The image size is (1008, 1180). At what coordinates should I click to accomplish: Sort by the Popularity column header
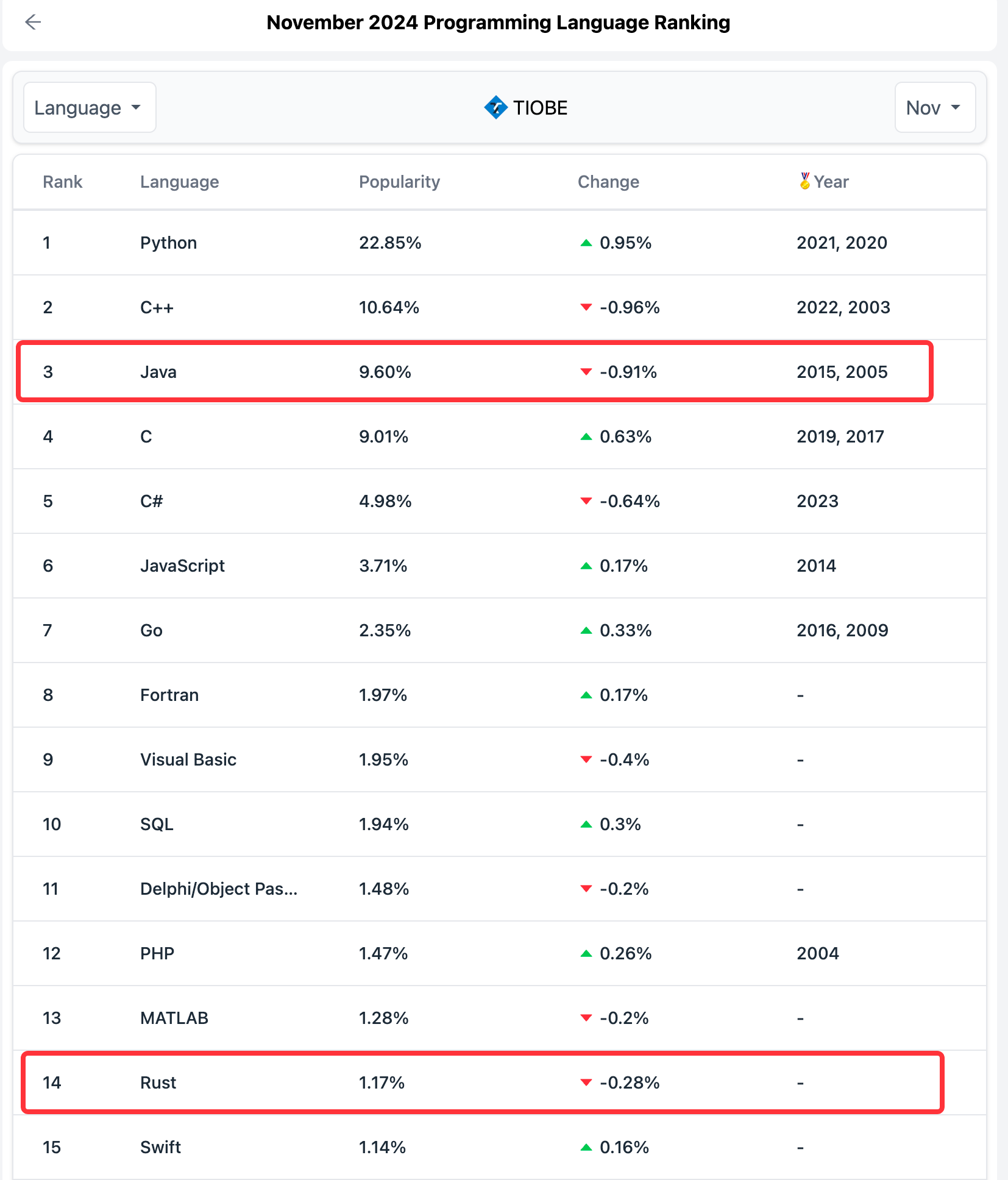[x=399, y=182]
